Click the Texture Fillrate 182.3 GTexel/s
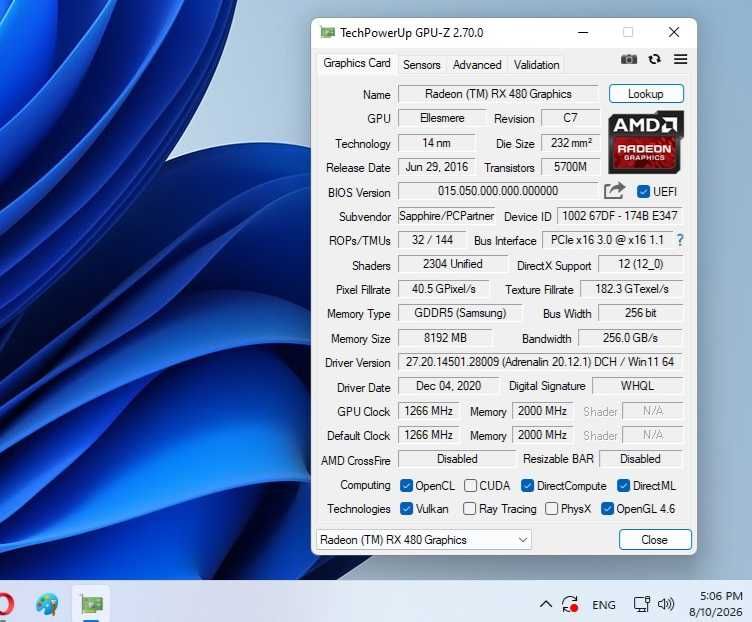 632,289
